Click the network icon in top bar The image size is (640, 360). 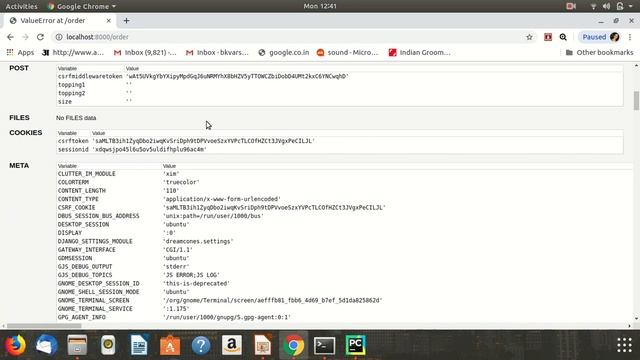point(593,6)
